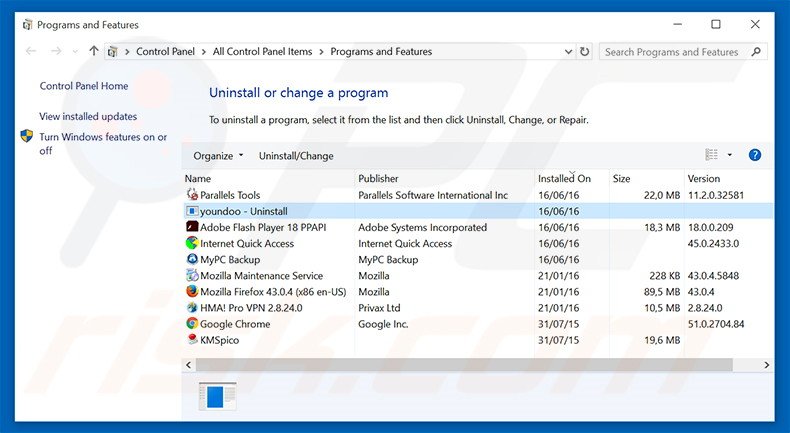The height and width of the screenshot is (433, 790).
Task: Click the scroll left arrow
Action: click(x=189, y=364)
